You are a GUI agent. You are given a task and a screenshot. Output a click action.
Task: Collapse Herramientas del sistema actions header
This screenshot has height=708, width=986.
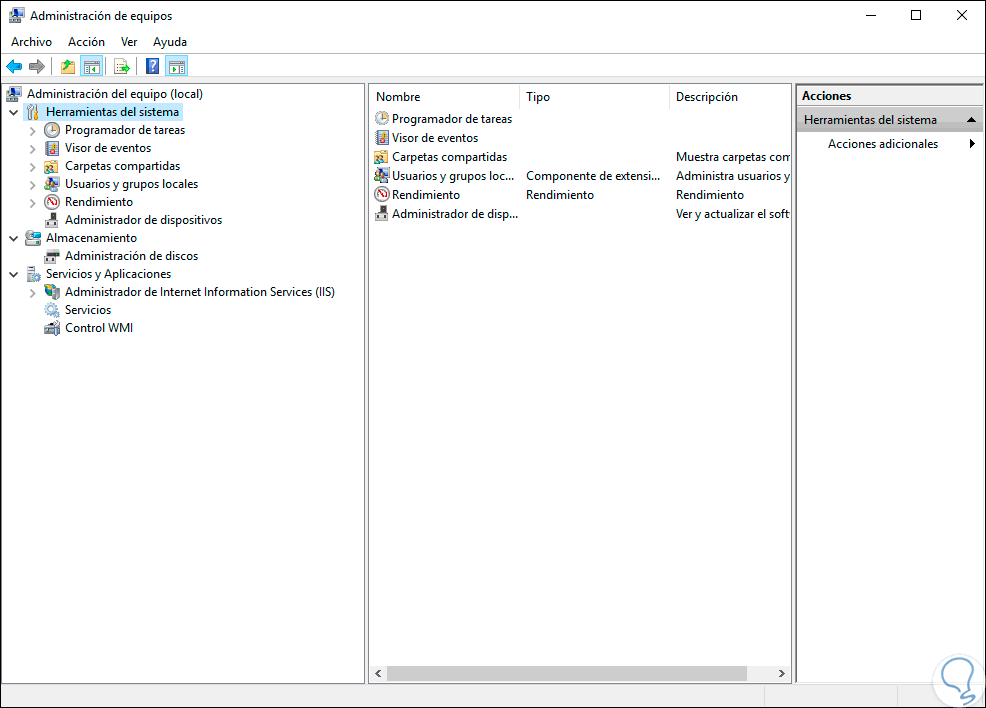972,119
